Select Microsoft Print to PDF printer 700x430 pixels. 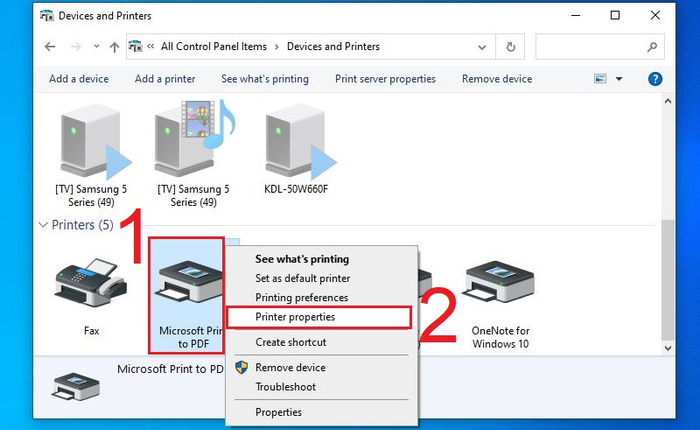coord(187,296)
